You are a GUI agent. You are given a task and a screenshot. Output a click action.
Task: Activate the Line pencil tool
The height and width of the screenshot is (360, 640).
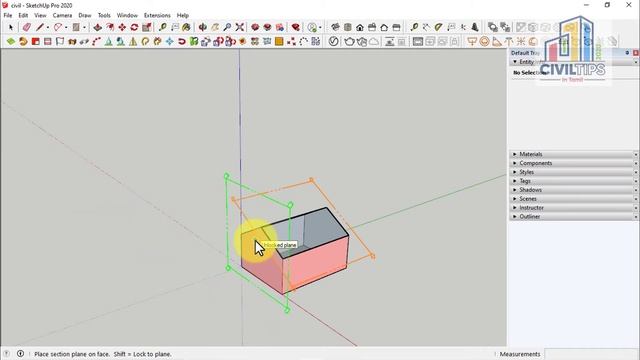click(40, 27)
